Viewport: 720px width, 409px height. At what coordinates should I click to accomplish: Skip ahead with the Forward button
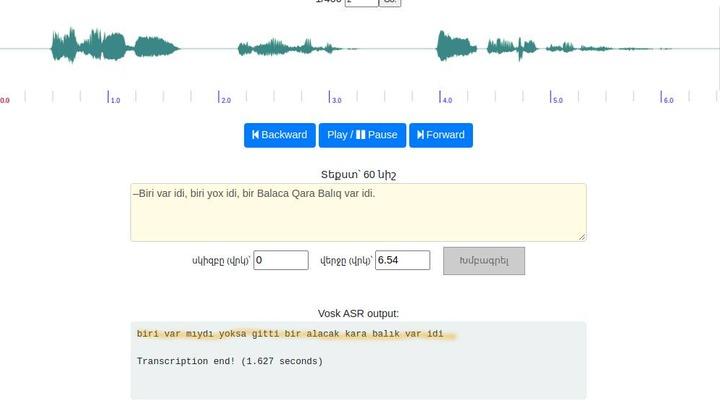[440, 135]
